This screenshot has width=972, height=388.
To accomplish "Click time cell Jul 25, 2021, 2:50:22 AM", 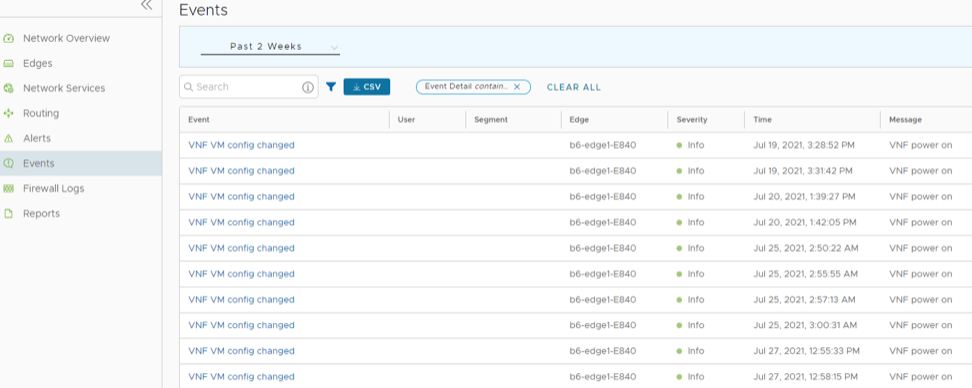I will click(x=806, y=248).
